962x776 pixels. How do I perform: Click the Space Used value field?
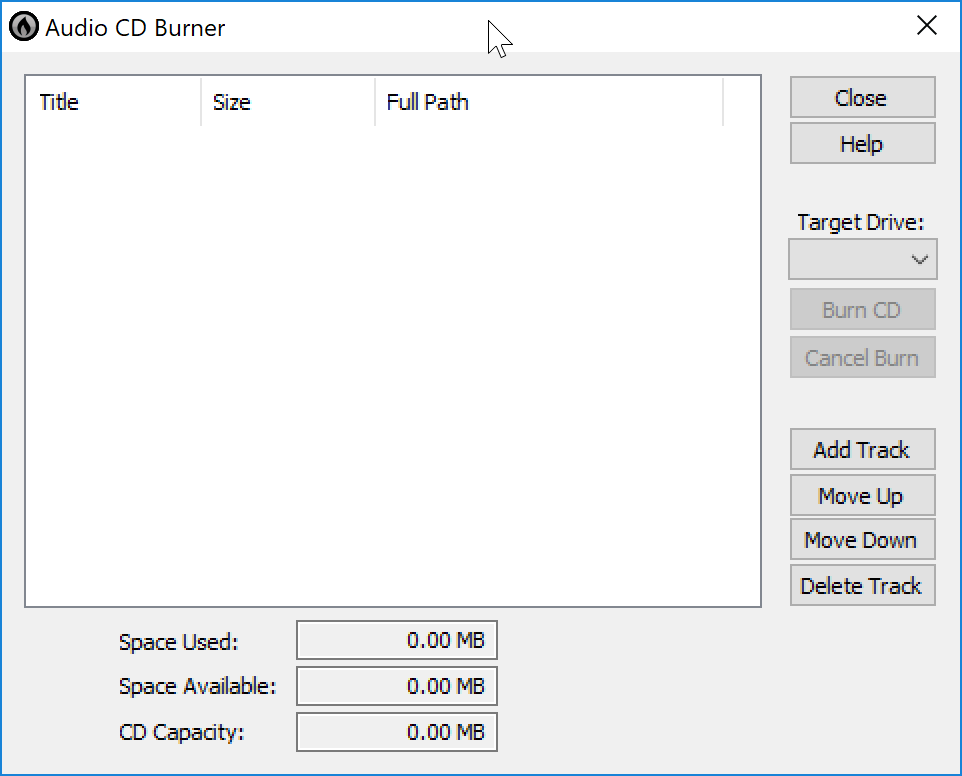(x=396, y=640)
